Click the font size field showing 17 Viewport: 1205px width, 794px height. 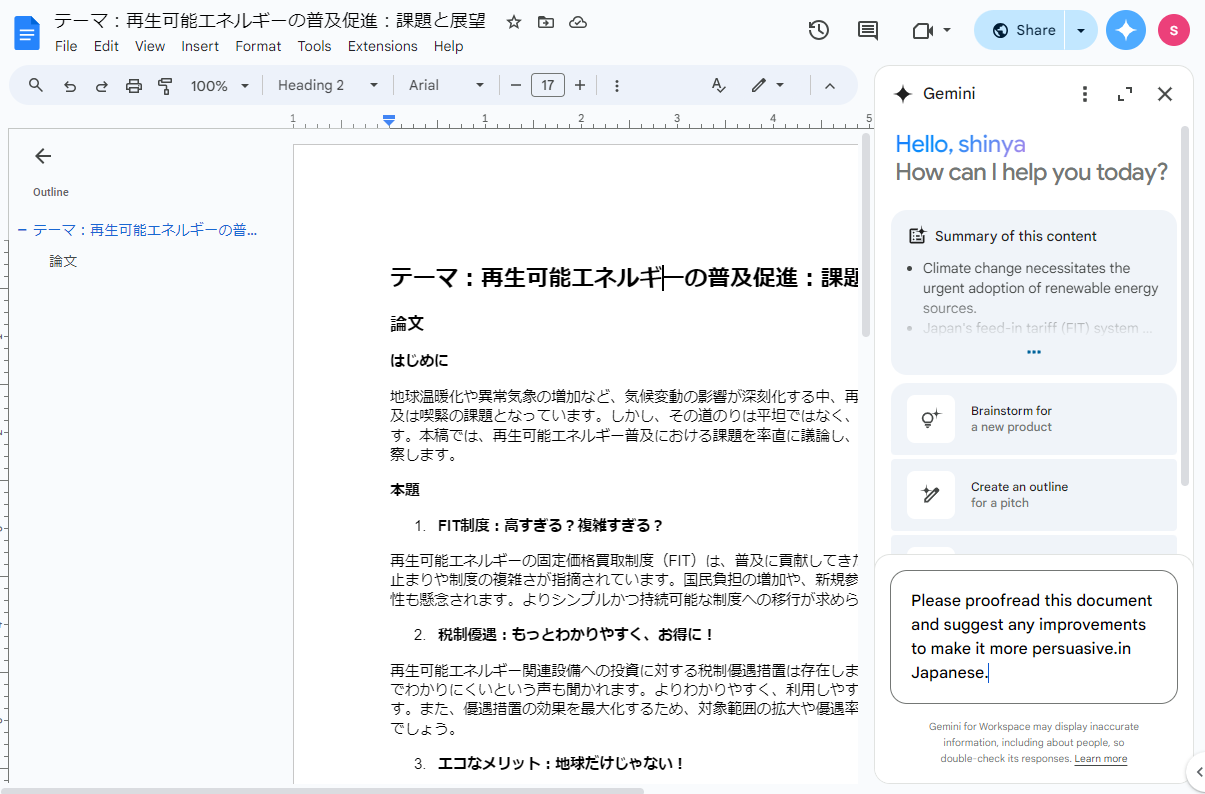pyautogui.click(x=548, y=85)
